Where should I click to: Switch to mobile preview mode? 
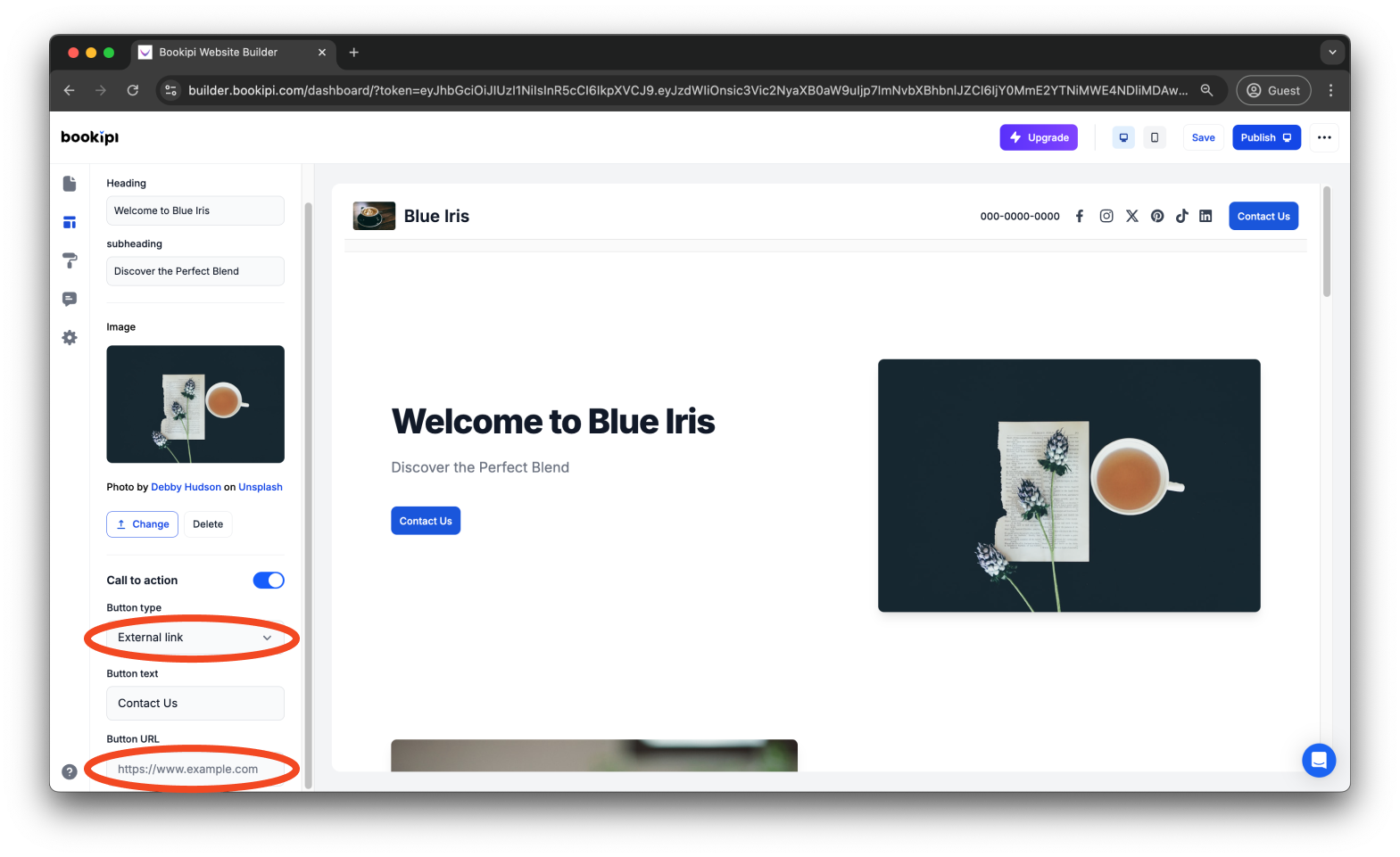pyautogui.click(x=1155, y=137)
